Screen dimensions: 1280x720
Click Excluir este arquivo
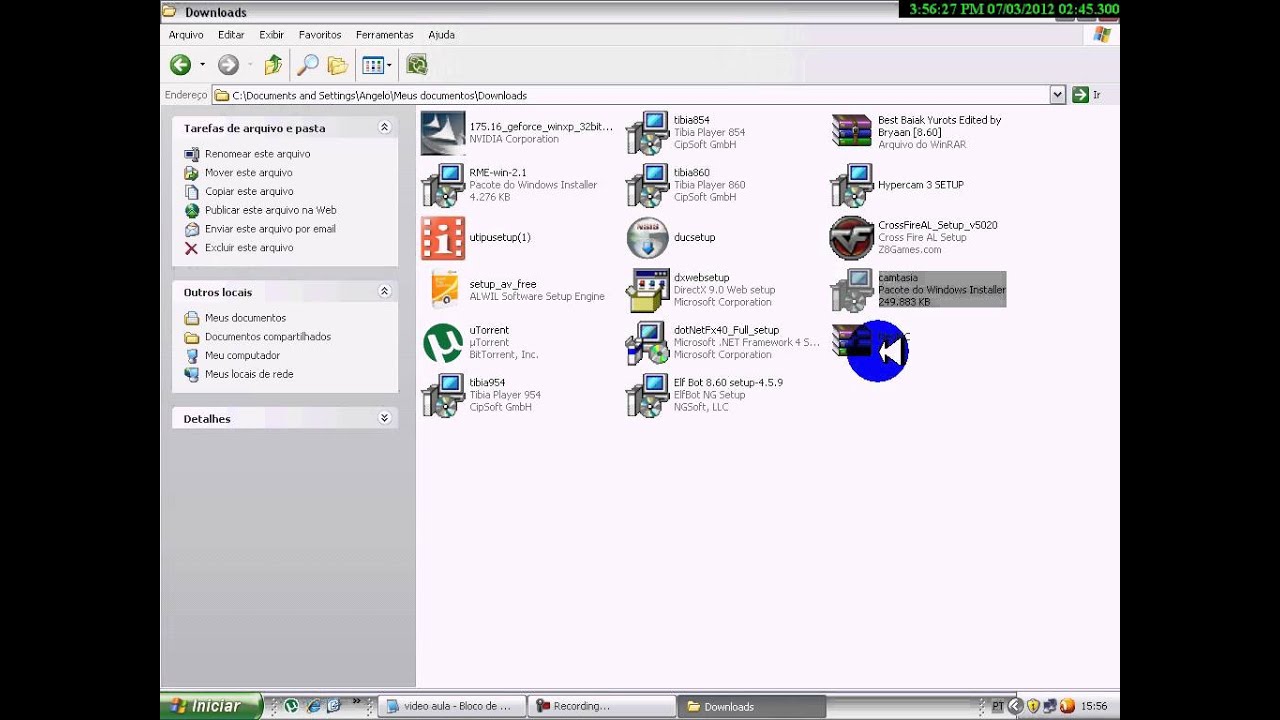[249, 248]
